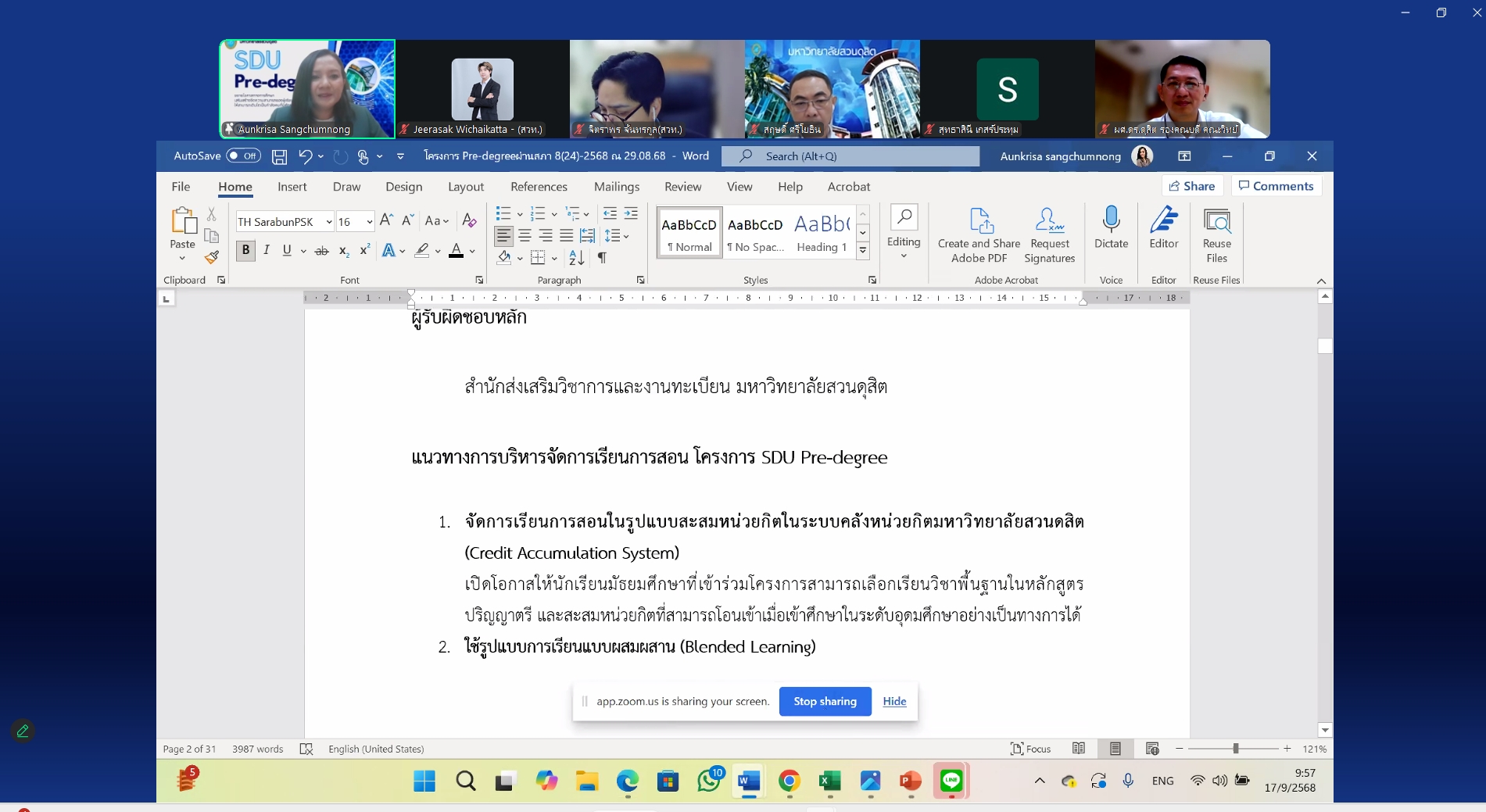Toggle Italic formatting button
The width and height of the screenshot is (1486, 812).
(267, 250)
